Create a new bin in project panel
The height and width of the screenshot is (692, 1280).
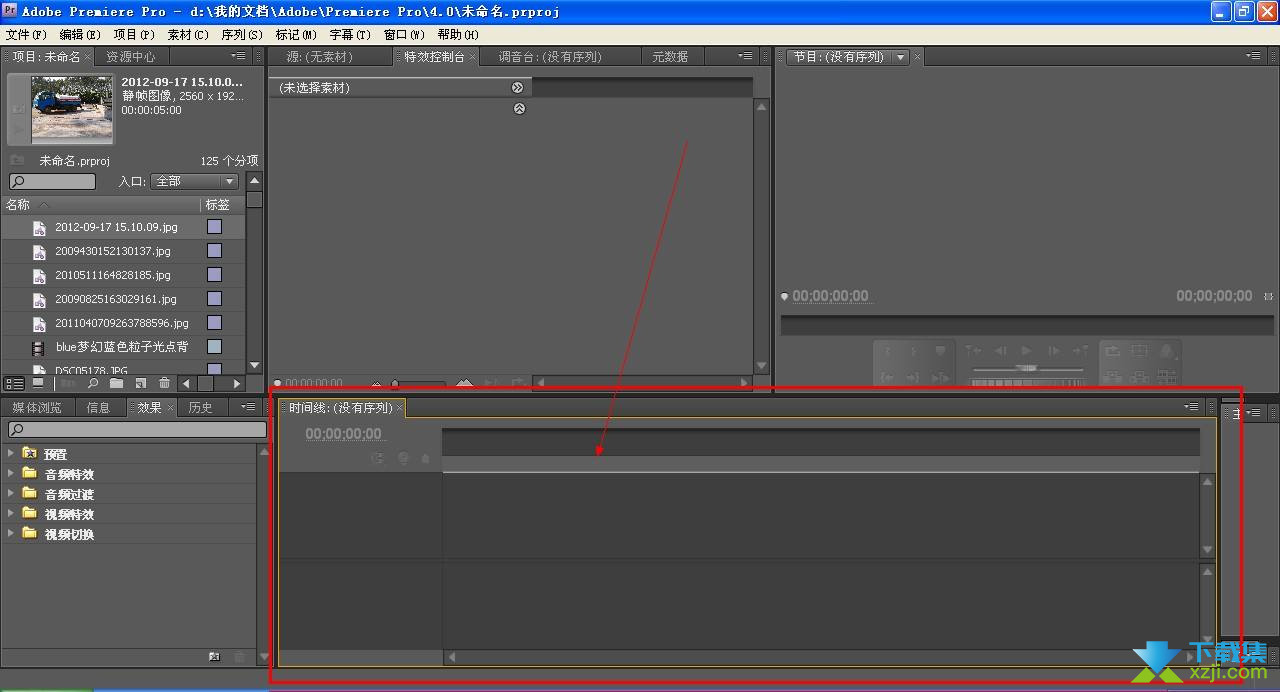pos(117,383)
